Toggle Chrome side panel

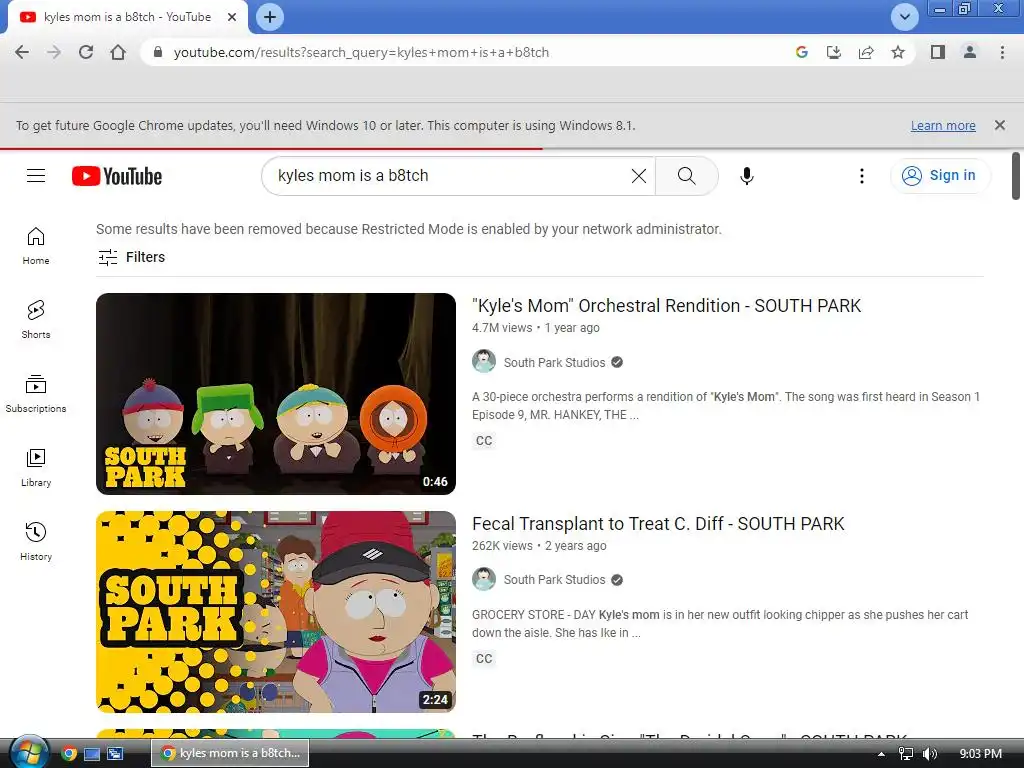[938, 52]
